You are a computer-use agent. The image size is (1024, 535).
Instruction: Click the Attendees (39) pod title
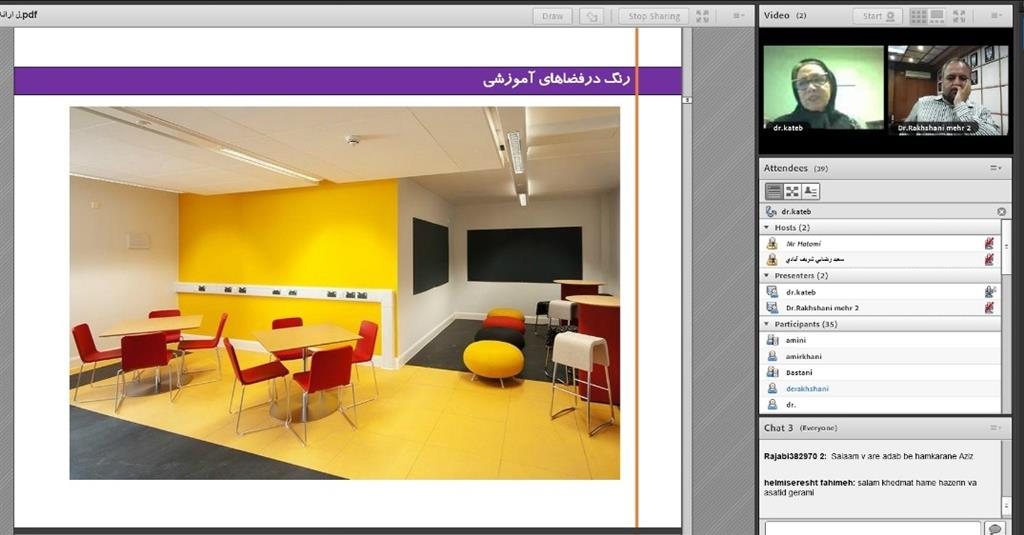795,169
